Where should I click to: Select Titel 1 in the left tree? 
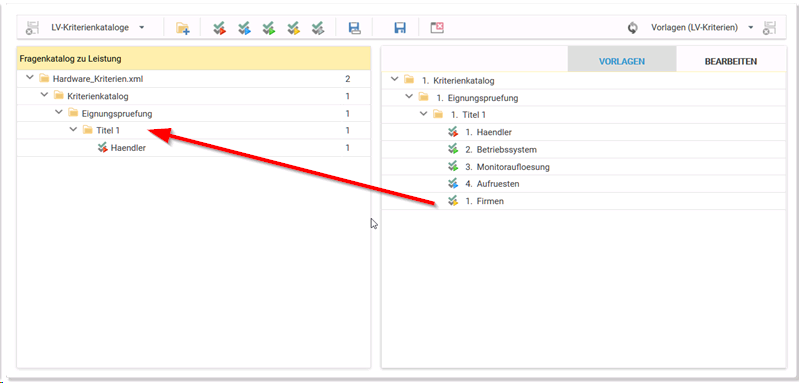point(108,130)
